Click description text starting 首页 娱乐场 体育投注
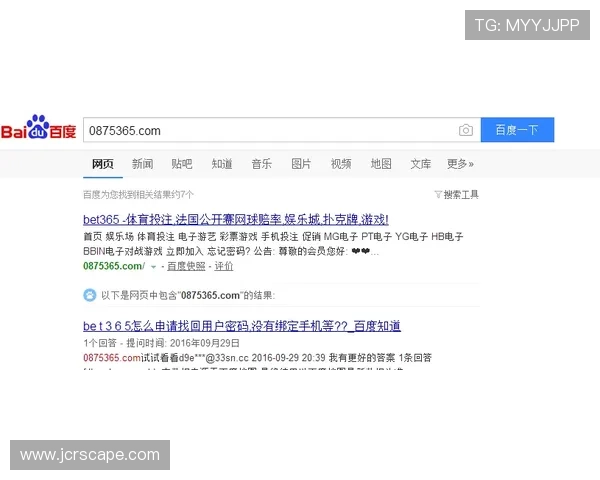Image resolution: width=600 pixels, height=480 pixels. [273, 244]
